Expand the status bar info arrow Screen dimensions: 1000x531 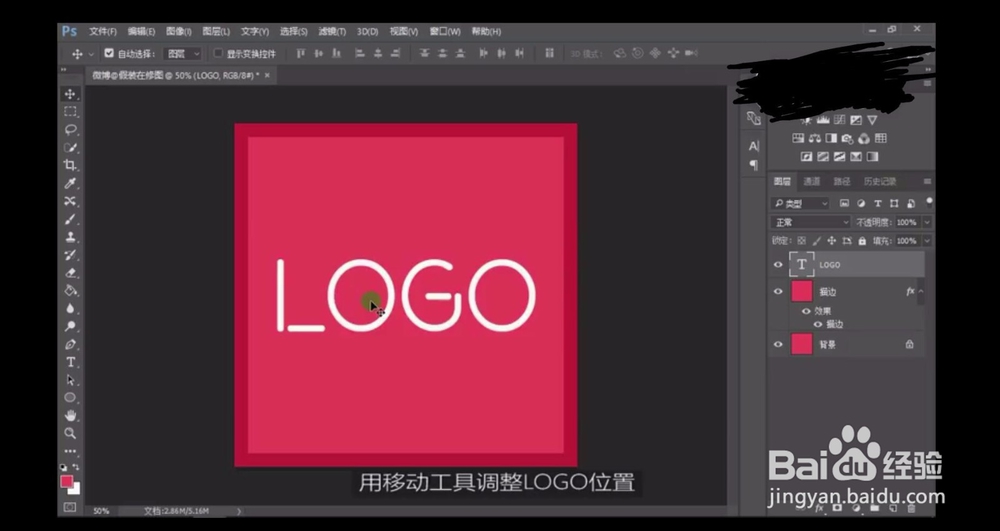click(x=239, y=511)
